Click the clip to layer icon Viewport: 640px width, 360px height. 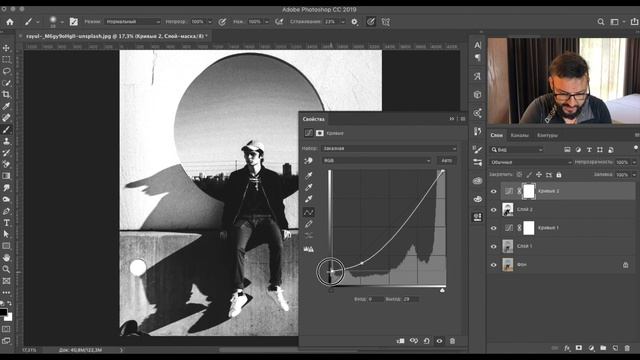pyautogui.click(x=400, y=341)
